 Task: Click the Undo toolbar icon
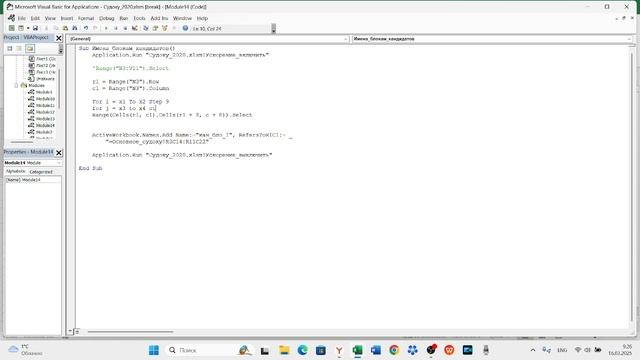pos(86,28)
